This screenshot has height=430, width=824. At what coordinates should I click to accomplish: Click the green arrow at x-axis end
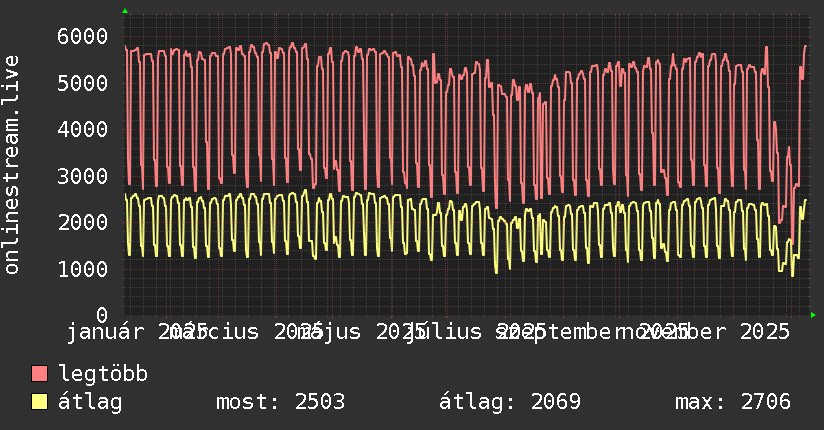[813, 315]
